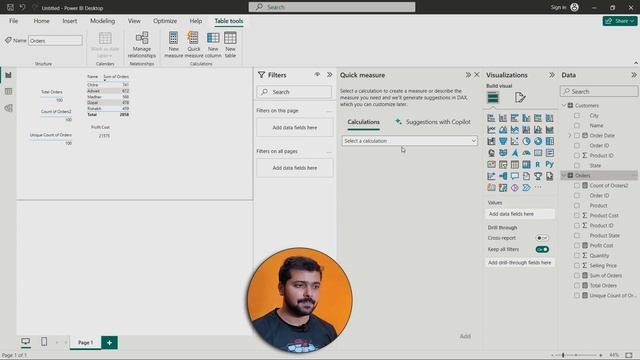Switch to desktop layout icon
This screenshot has width=640, height=360.
[x=25, y=342]
